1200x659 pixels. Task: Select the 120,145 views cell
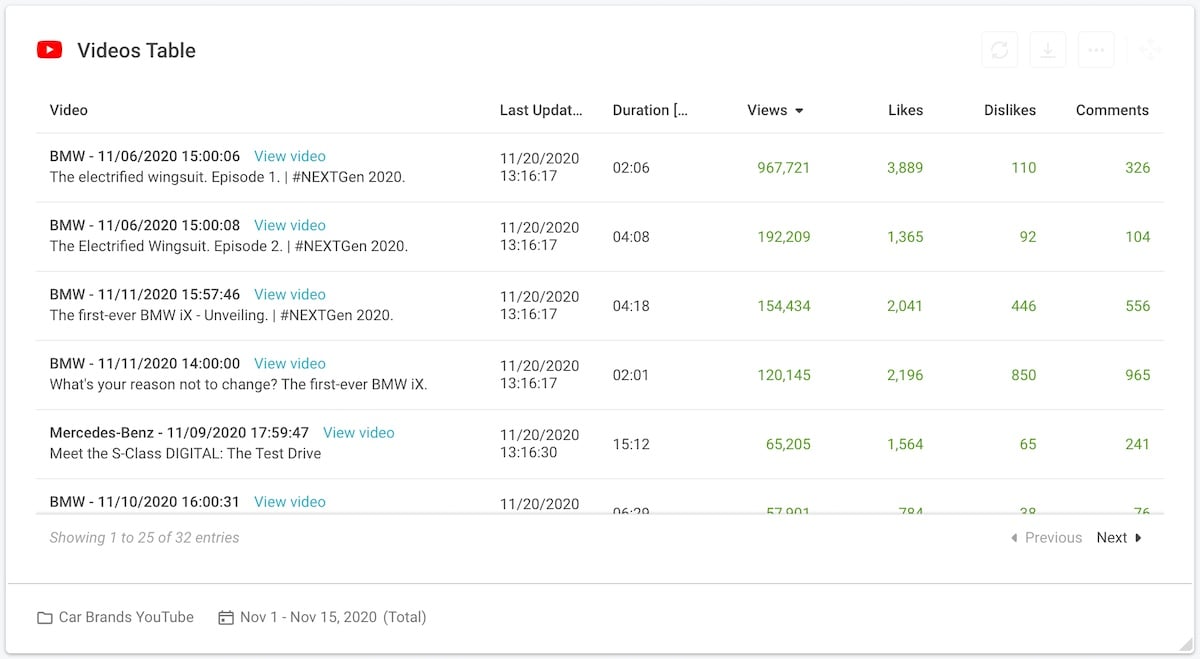pos(783,374)
